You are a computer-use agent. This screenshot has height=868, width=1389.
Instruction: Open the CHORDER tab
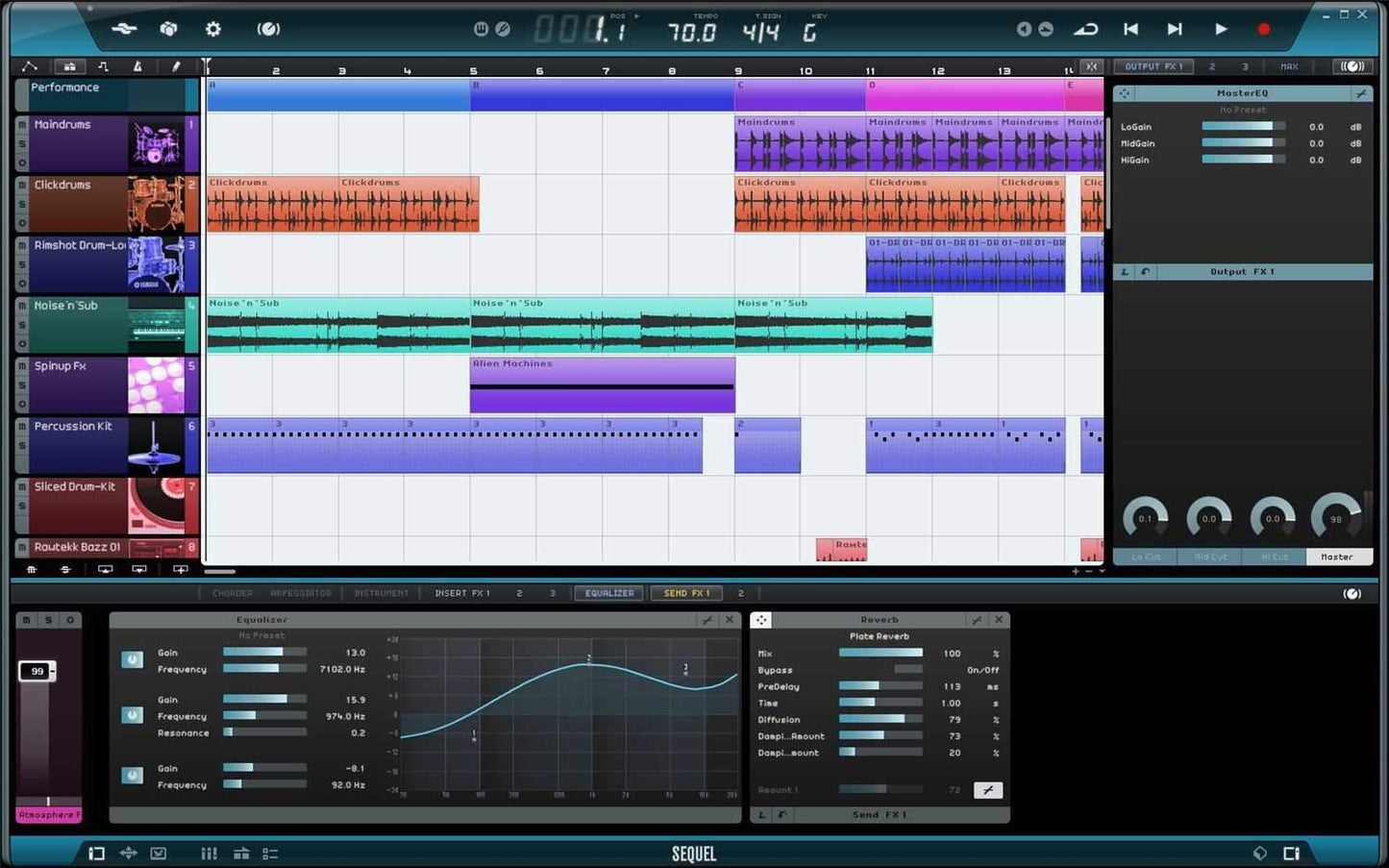(233, 593)
